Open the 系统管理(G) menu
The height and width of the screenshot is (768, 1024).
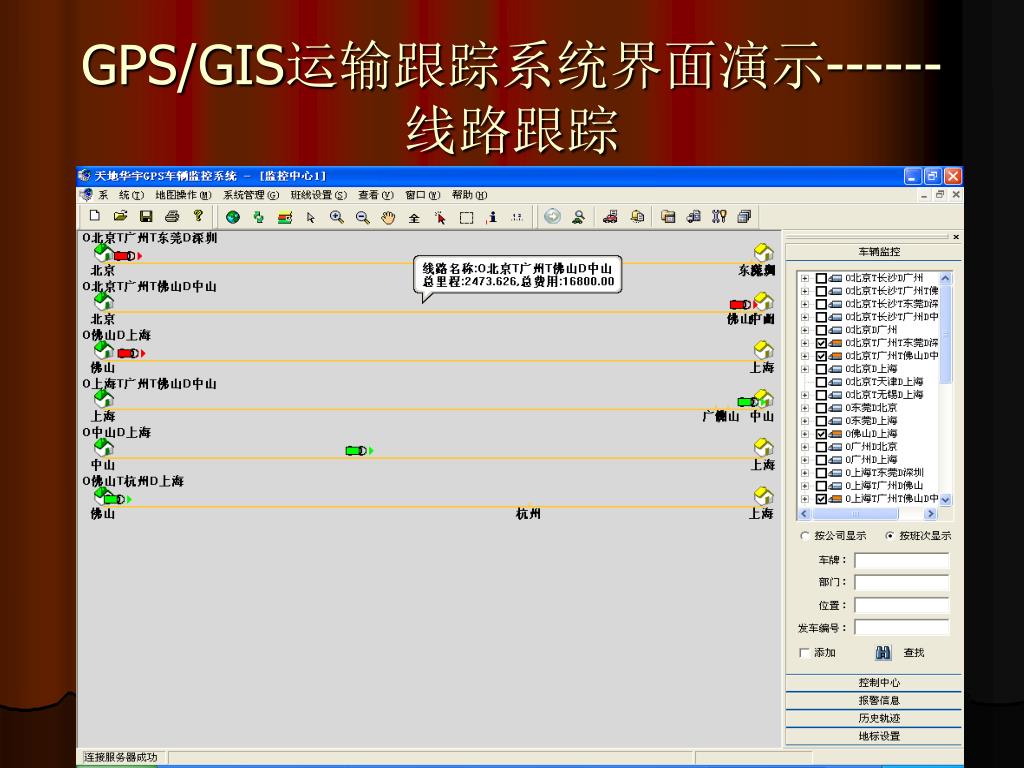[x=251, y=195]
